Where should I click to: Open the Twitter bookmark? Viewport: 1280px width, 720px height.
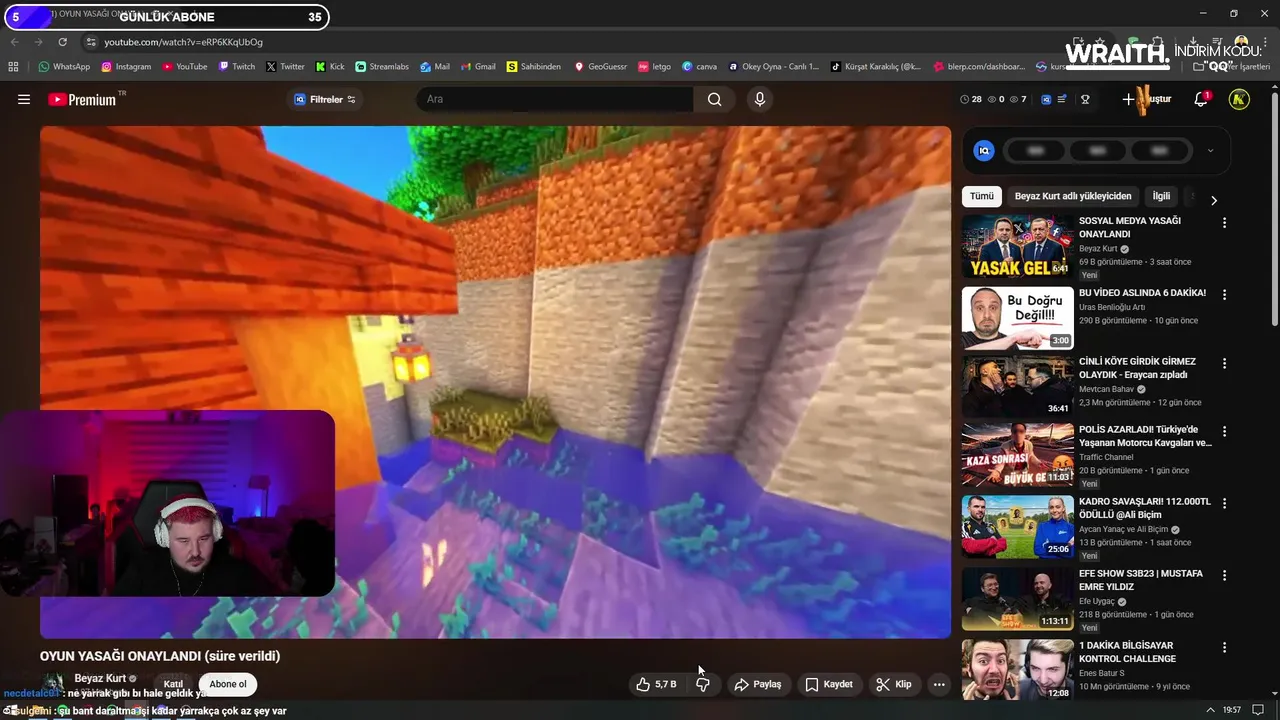coord(285,66)
